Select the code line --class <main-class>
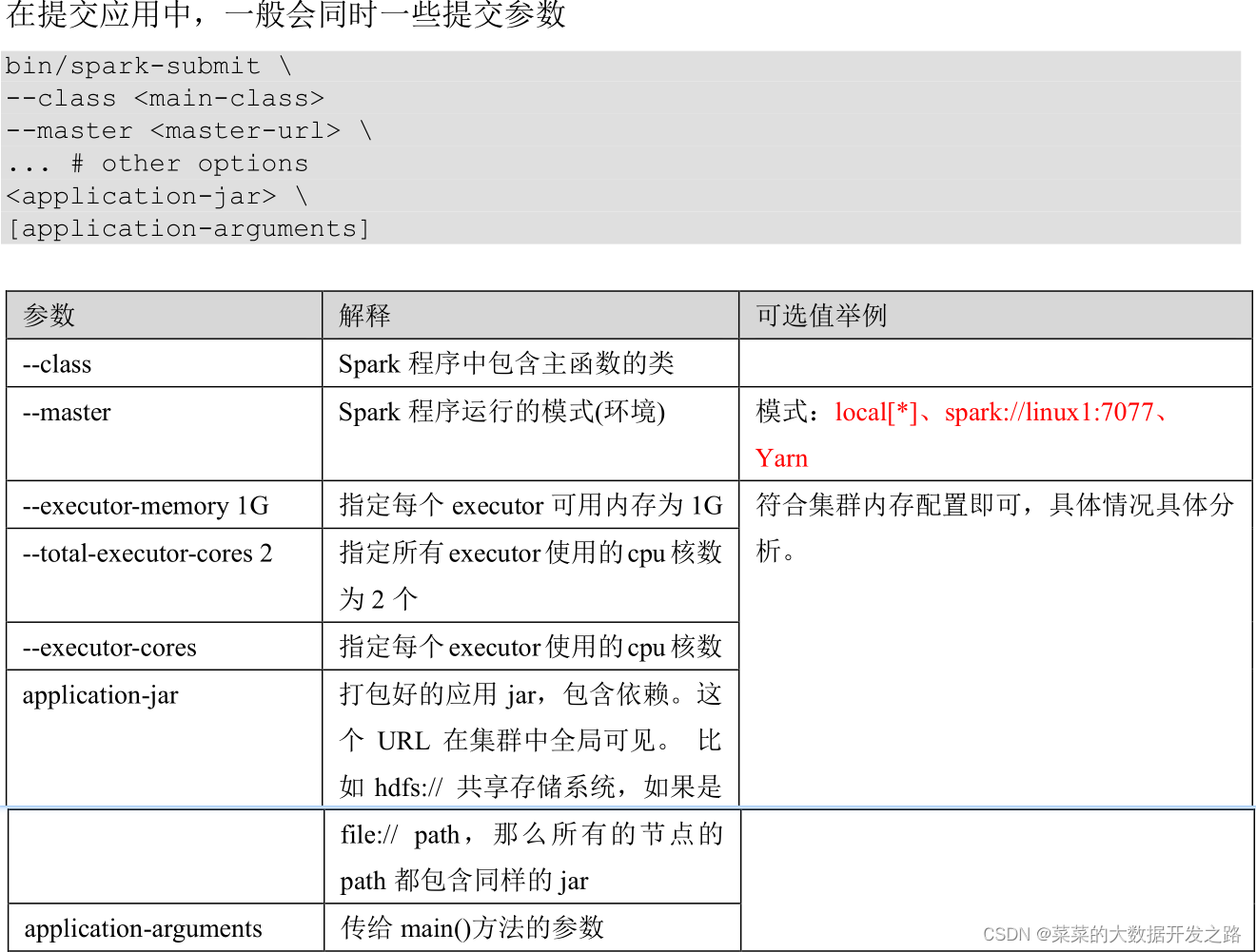This screenshot has width=1256, height=952. (x=165, y=98)
